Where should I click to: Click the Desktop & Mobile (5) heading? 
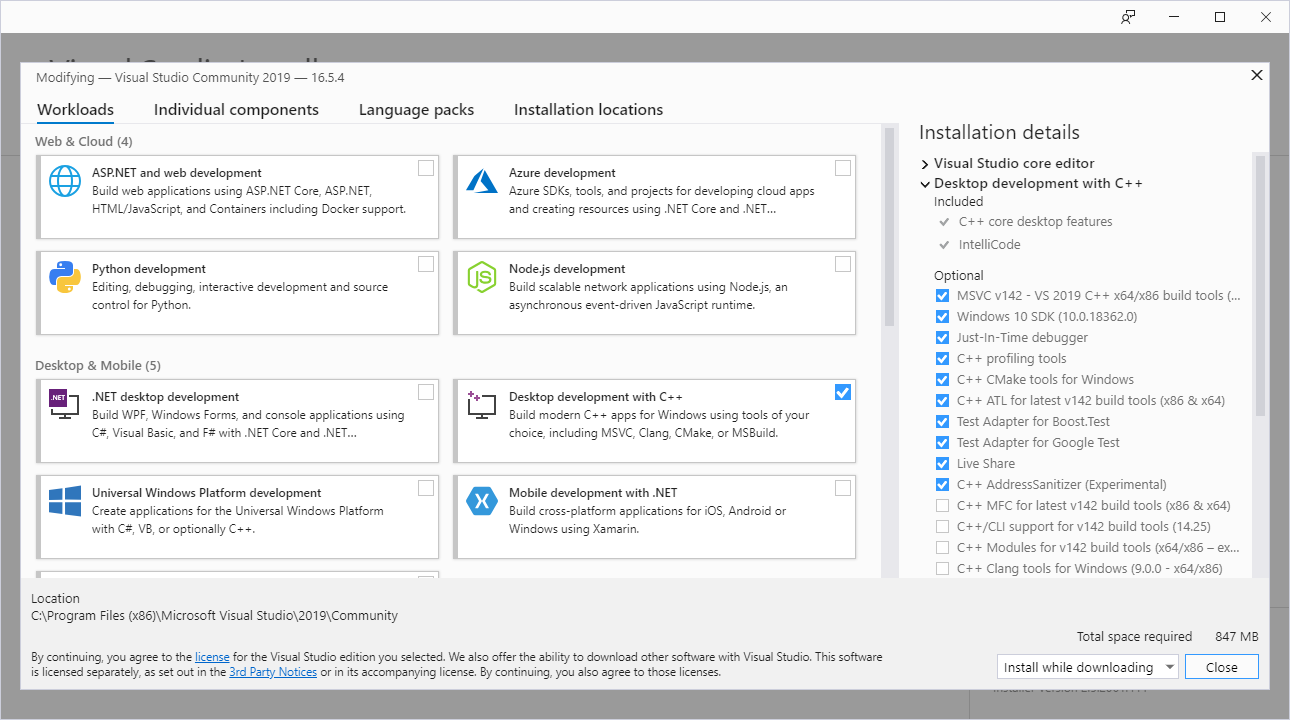click(98, 365)
